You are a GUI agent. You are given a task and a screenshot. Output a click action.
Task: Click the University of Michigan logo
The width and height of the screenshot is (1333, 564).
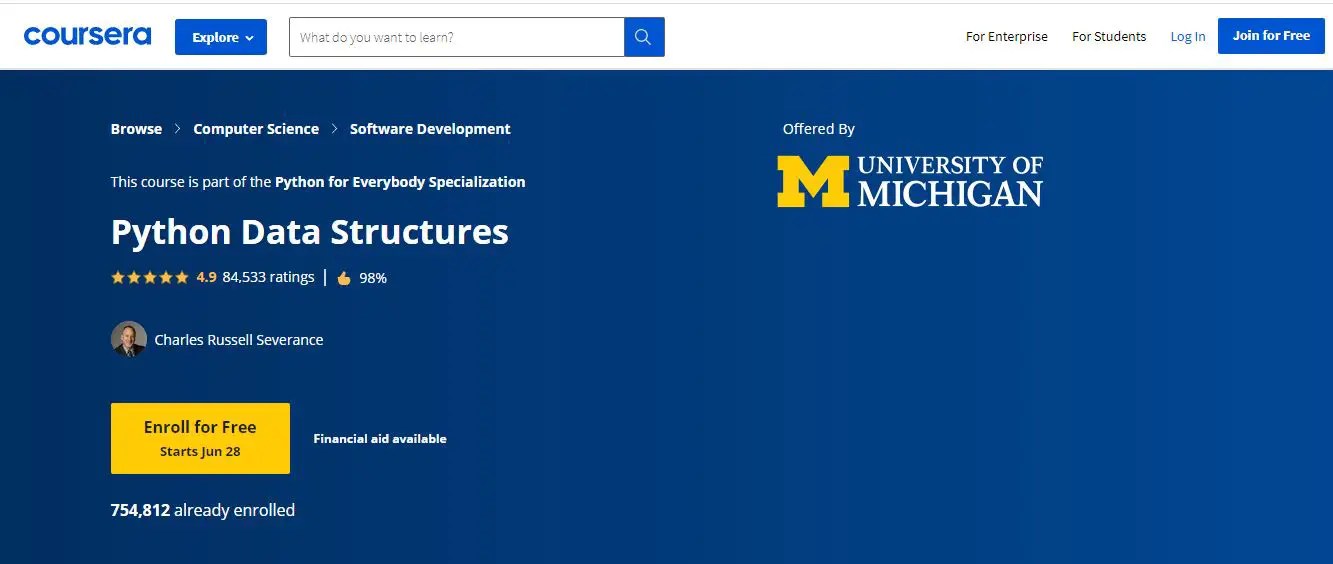tap(910, 181)
